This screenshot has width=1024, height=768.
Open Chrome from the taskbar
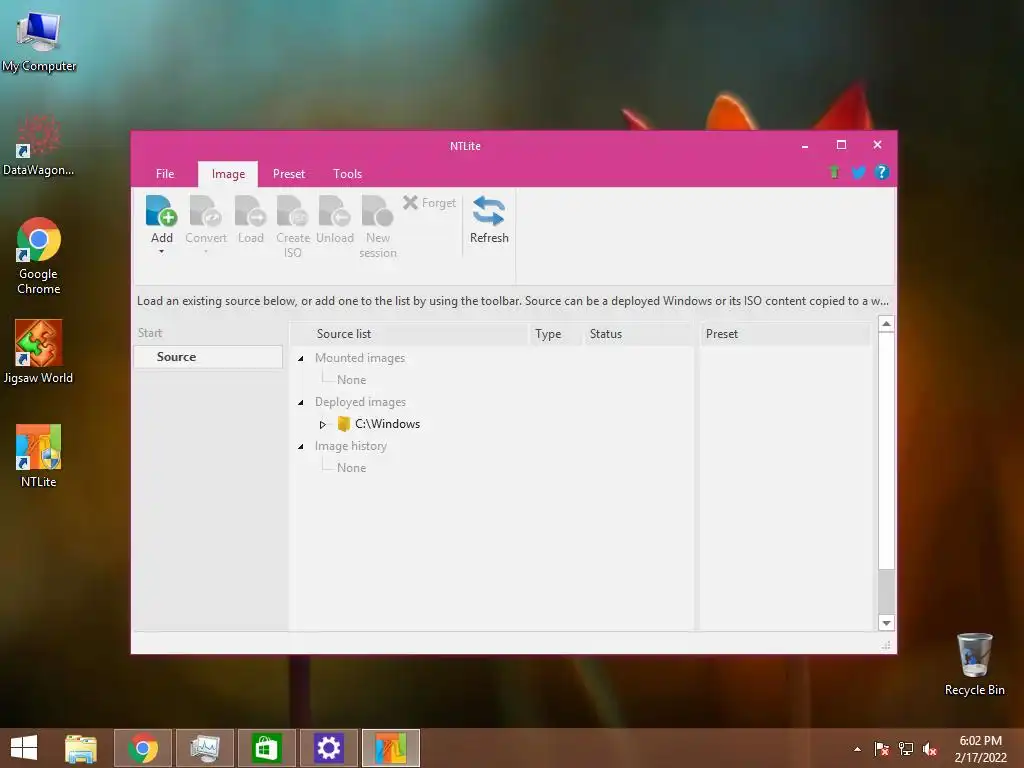[x=143, y=748]
